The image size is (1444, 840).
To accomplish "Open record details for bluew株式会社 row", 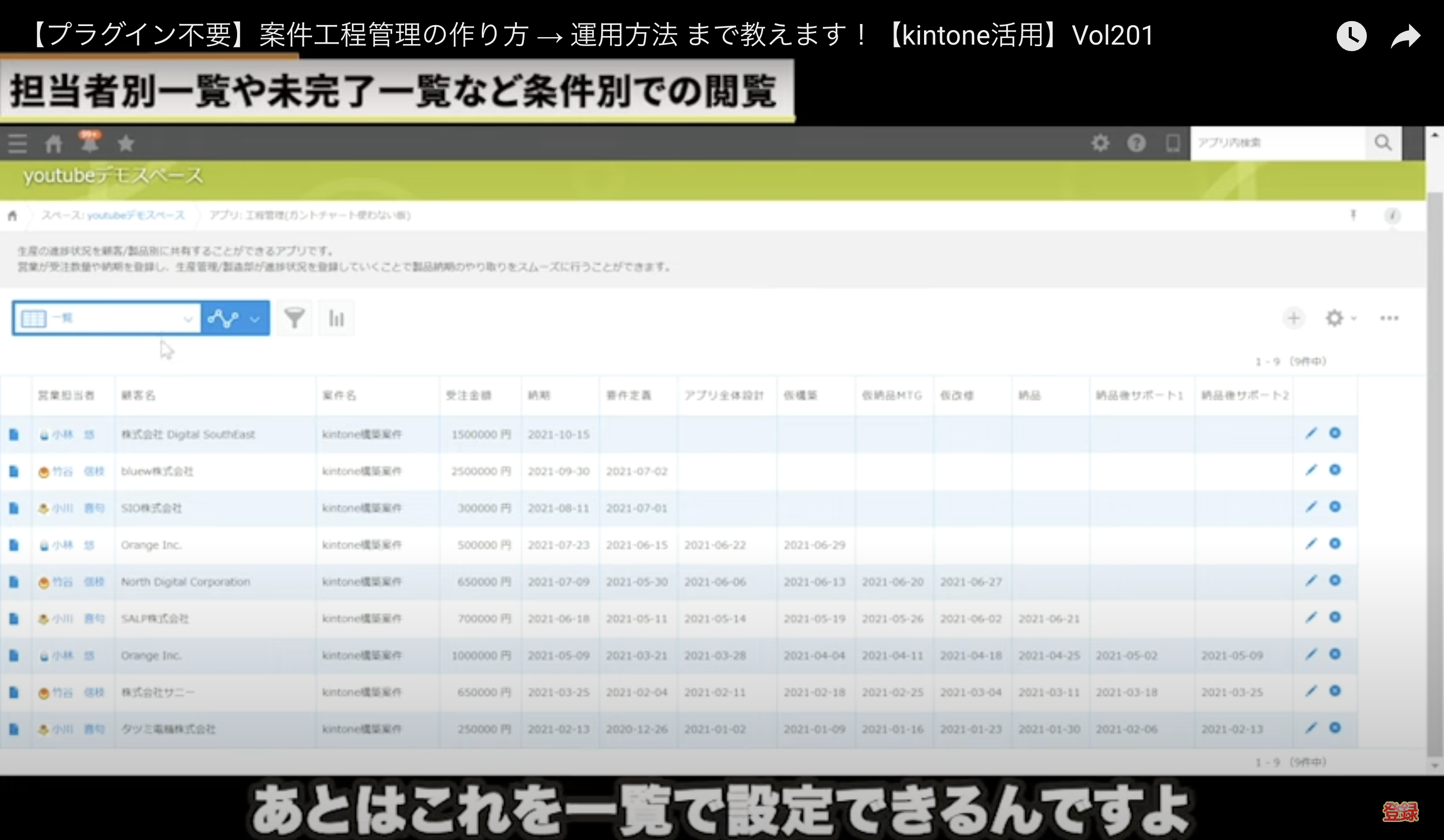I will [x=15, y=471].
